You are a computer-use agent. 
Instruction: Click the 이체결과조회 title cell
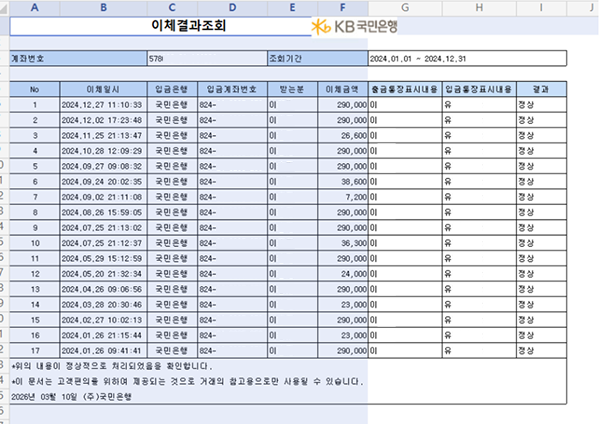(161, 26)
